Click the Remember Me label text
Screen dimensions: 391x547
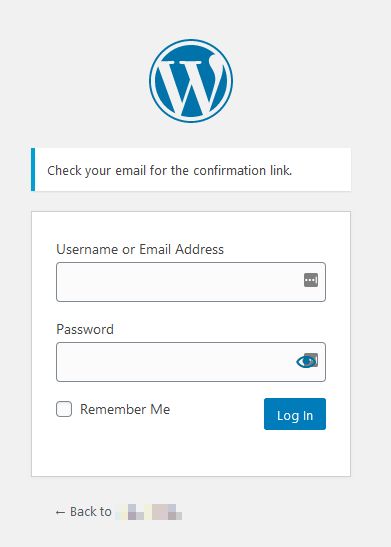(x=125, y=409)
